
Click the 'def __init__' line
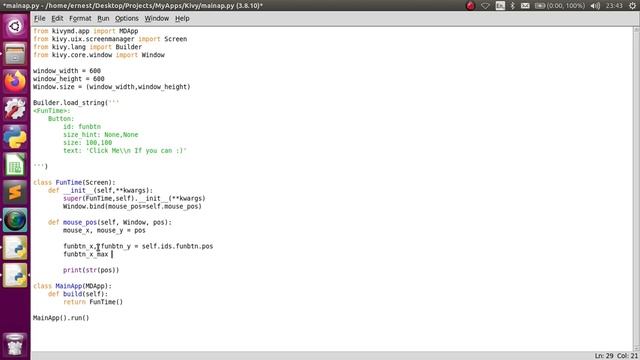[x=100, y=190]
